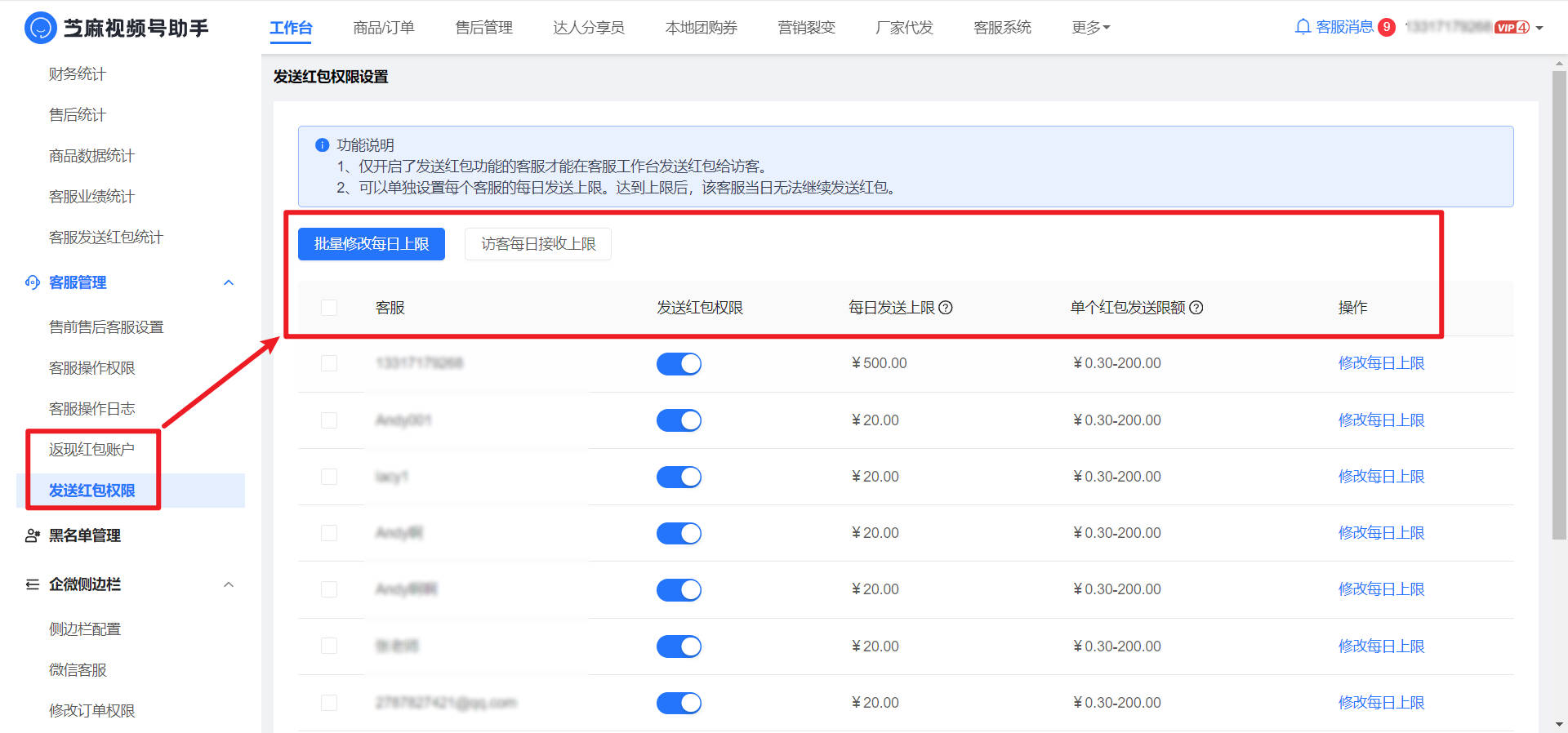Collapse the 企微侧边栏 section chevron

[229, 584]
